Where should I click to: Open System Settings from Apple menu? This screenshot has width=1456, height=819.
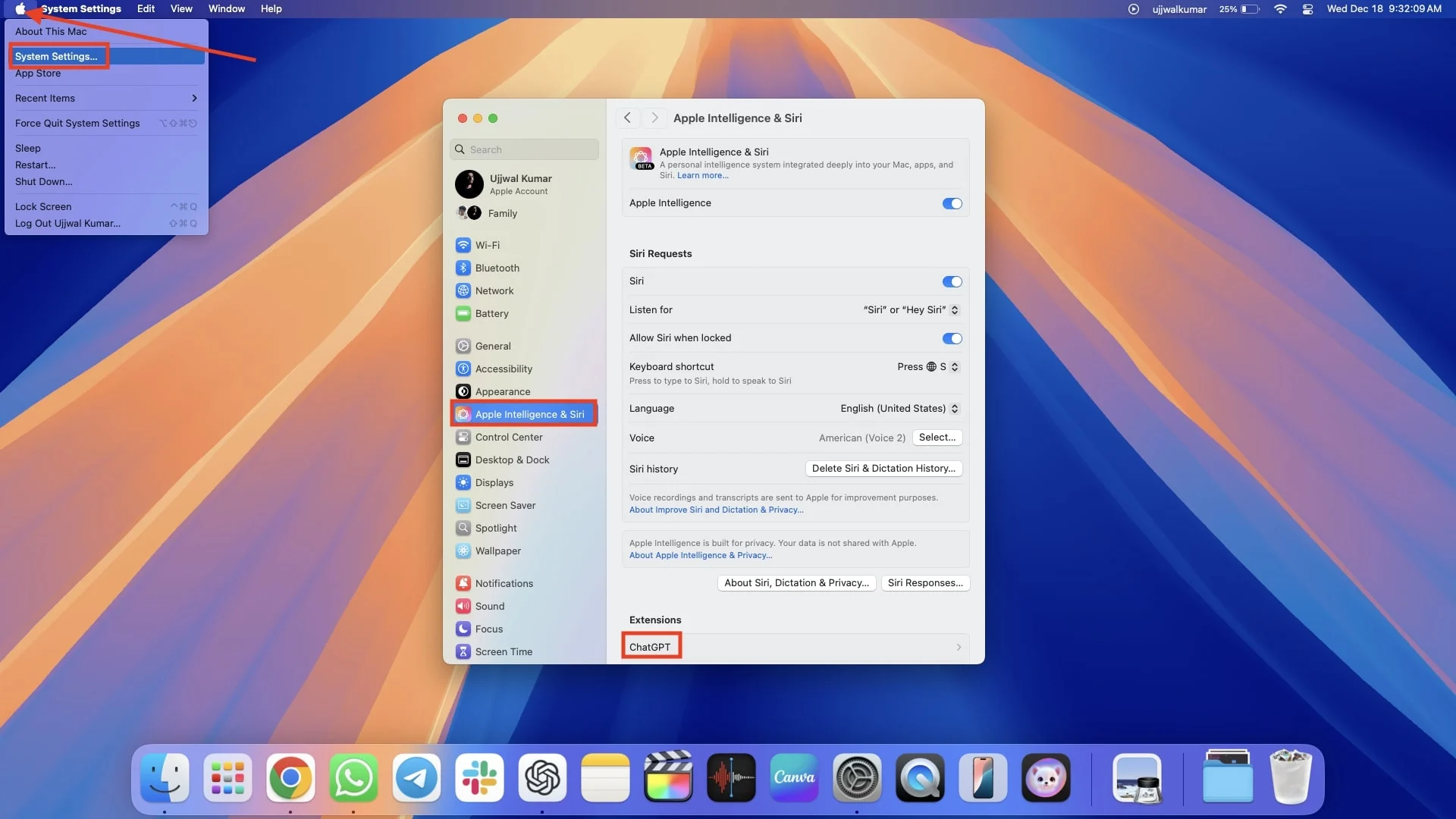pos(56,55)
